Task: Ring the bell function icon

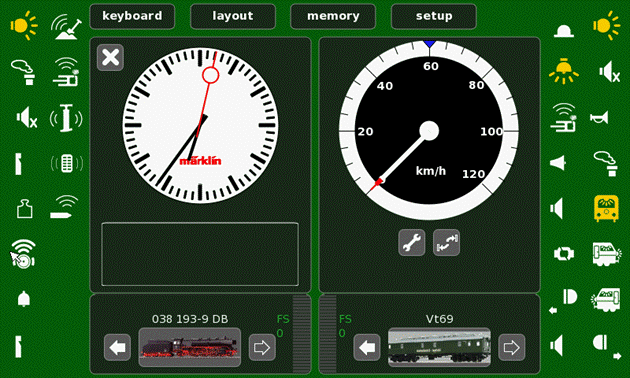Action: click(x=24, y=299)
